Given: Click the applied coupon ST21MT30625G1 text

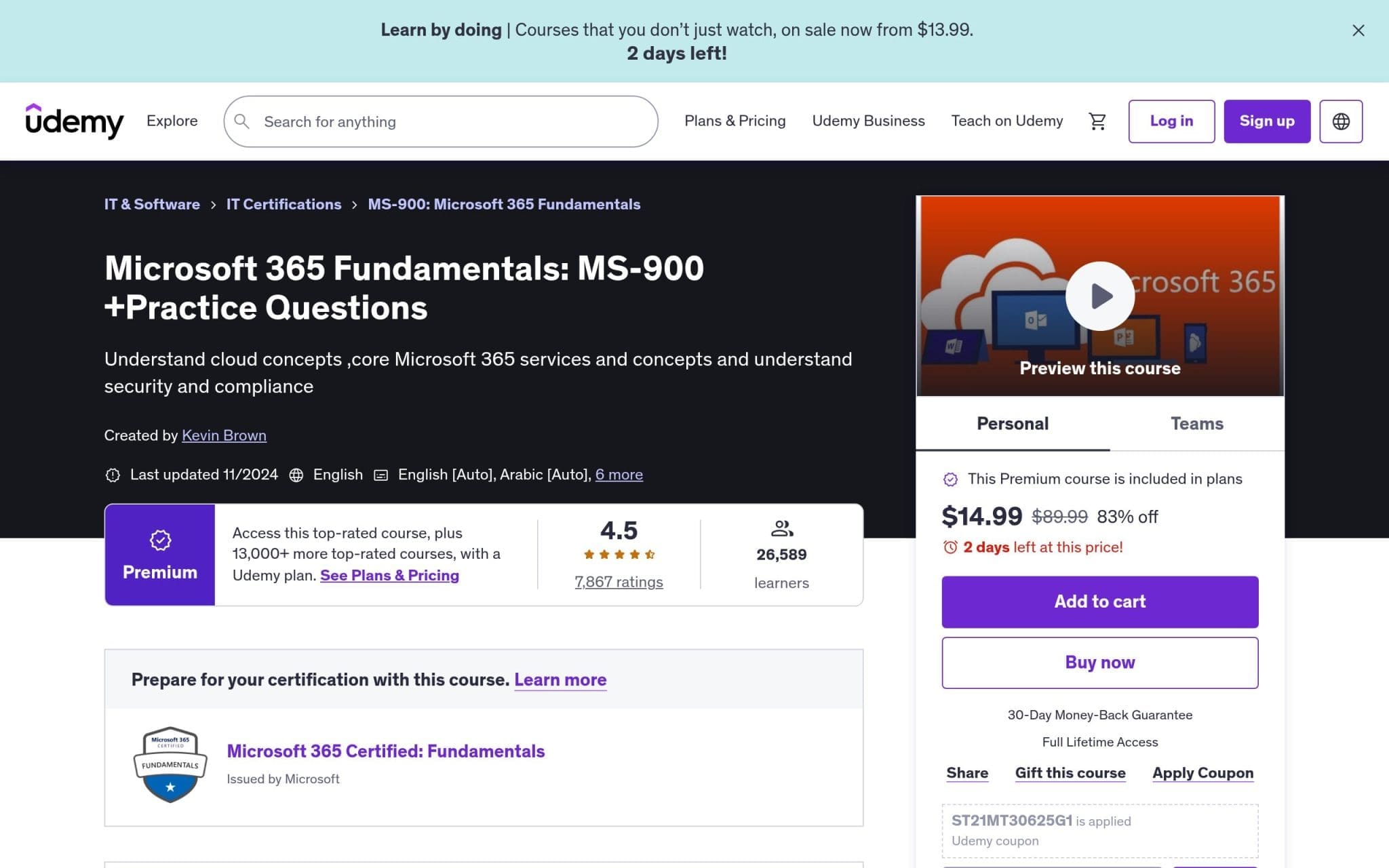Looking at the screenshot, I should coord(1011,821).
